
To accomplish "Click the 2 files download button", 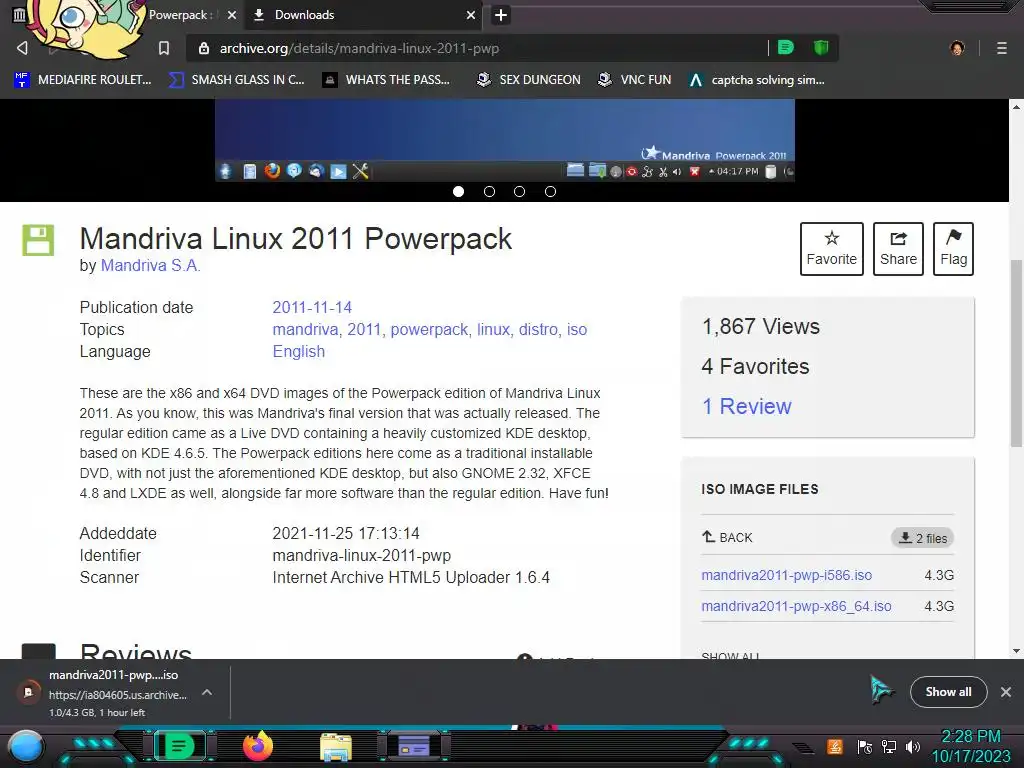I will click(x=922, y=538).
